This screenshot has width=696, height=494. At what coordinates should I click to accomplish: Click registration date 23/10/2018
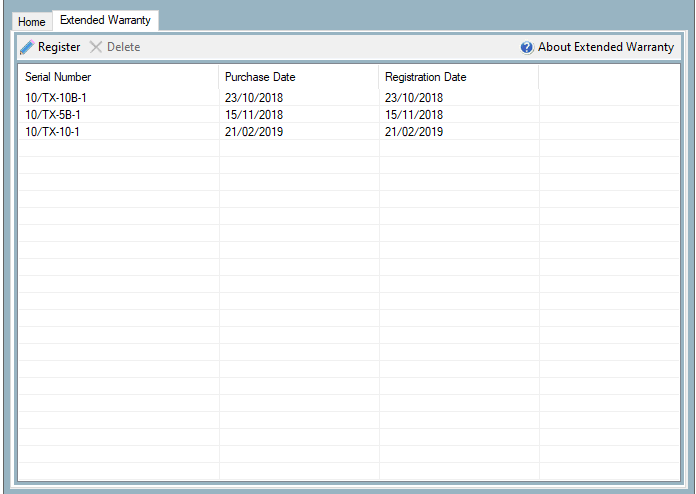click(x=414, y=98)
